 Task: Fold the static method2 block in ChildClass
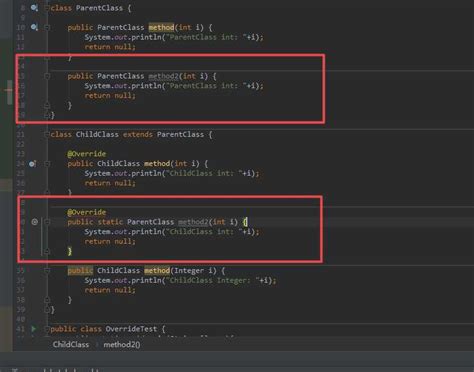(x=47, y=222)
